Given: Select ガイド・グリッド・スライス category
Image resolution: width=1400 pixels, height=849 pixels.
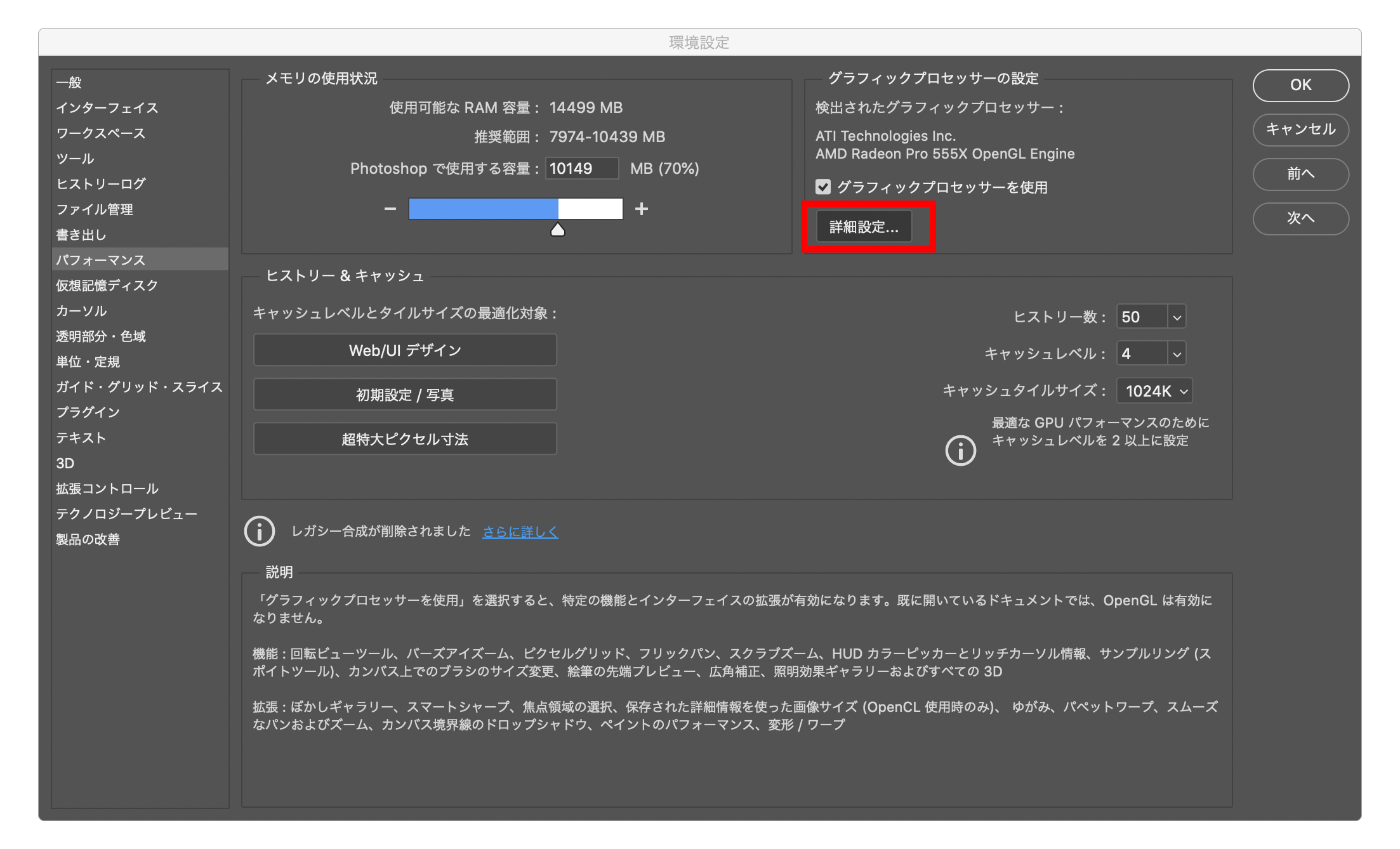Looking at the screenshot, I should tap(140, 387).
